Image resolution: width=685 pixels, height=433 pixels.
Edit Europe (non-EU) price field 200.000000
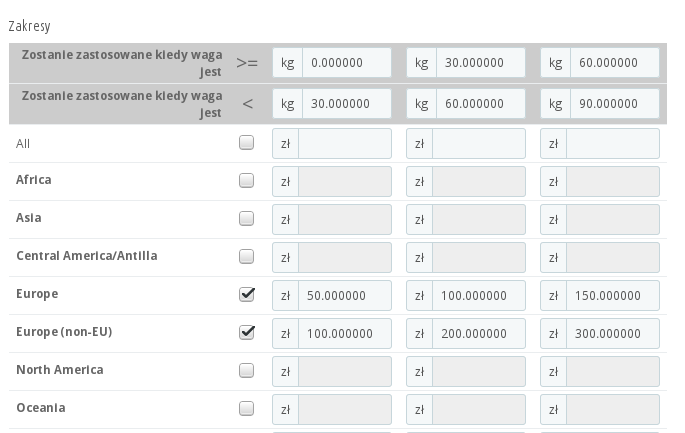pos(480,334)
